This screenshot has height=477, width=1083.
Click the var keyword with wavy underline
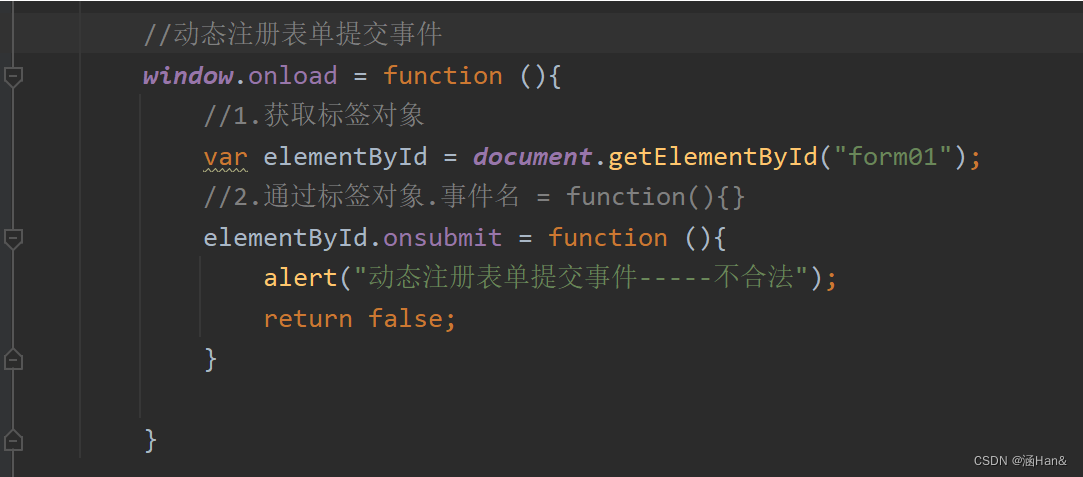tap(226, 157)
